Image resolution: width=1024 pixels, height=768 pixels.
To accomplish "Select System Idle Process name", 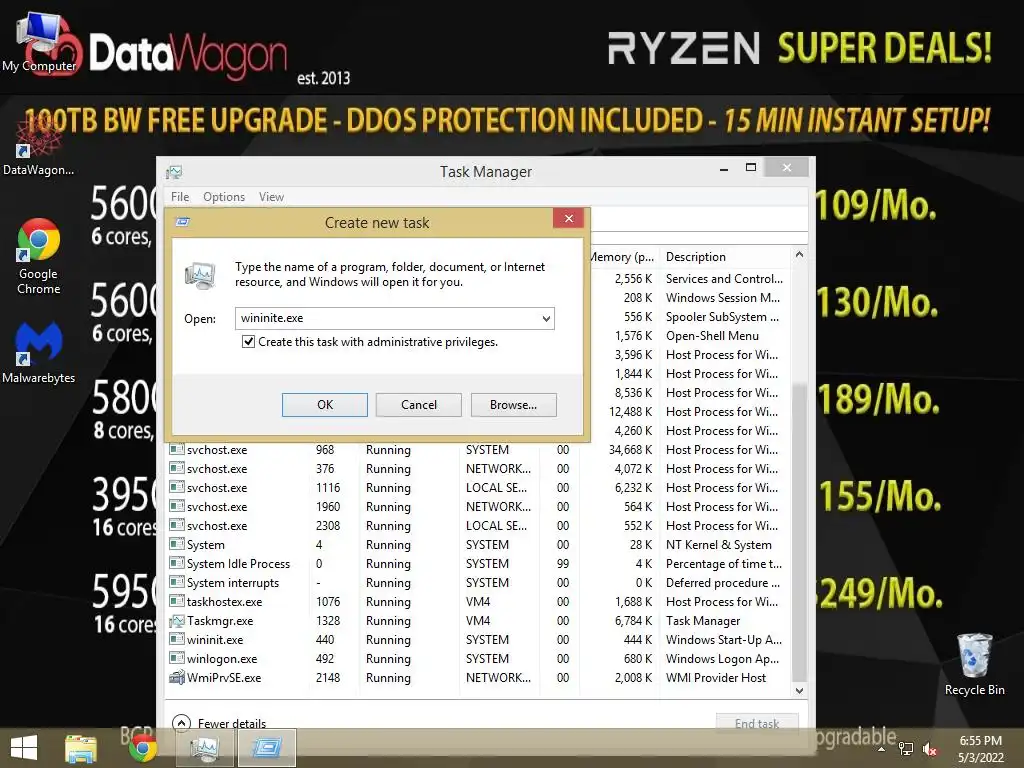I will (x=238, y=564).
